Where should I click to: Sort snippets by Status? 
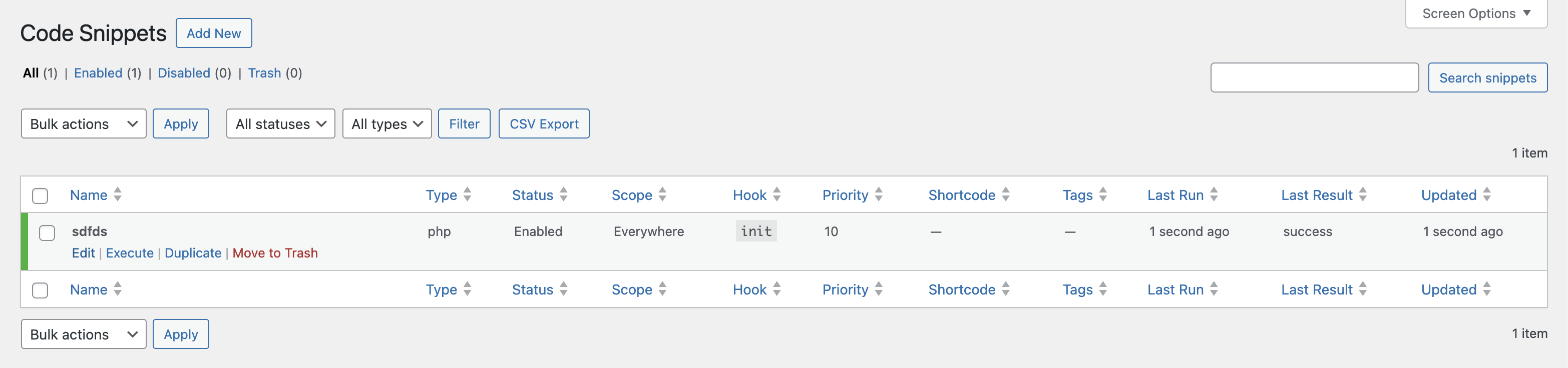pos(533,194)
